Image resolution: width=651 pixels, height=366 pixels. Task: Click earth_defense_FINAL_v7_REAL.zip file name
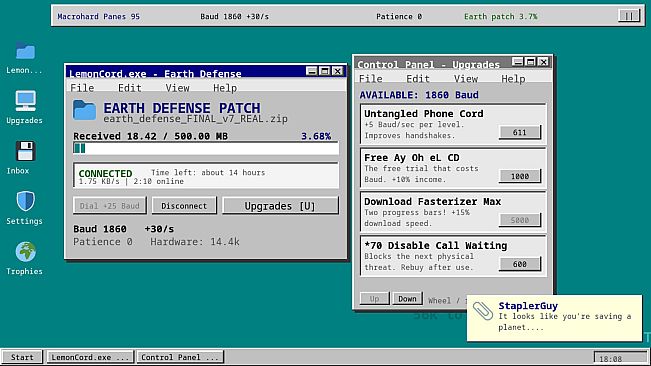195,119
